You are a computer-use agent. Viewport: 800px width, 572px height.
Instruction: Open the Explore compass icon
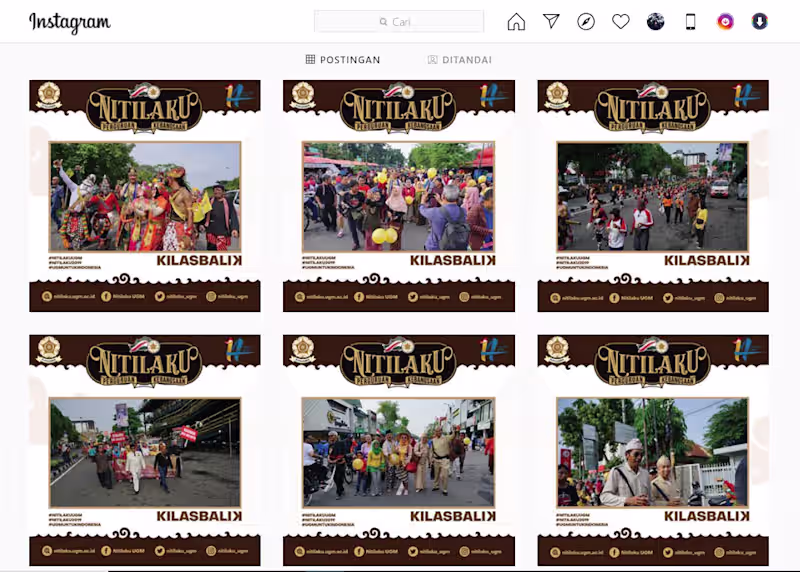[x=586, y=22]
